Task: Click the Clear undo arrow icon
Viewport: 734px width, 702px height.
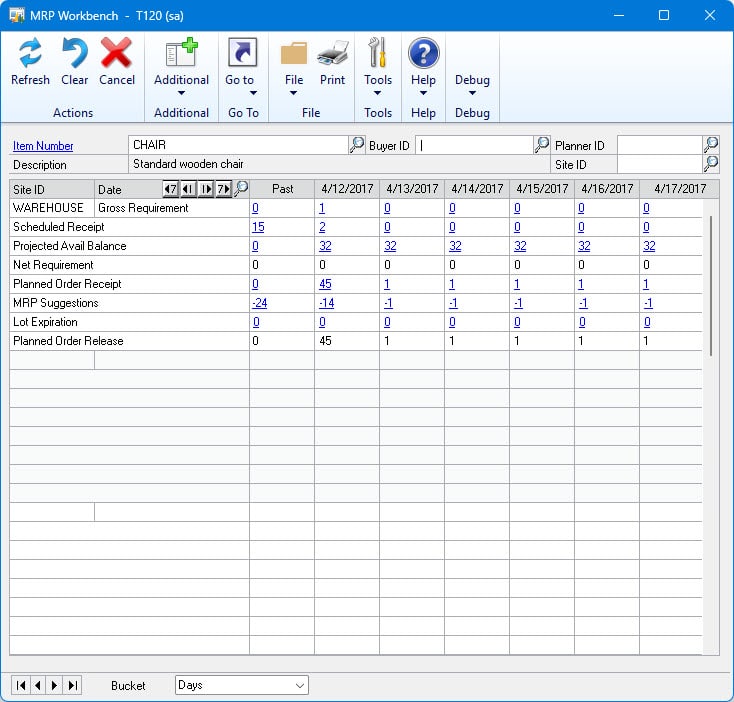Action: coord(74,55)
